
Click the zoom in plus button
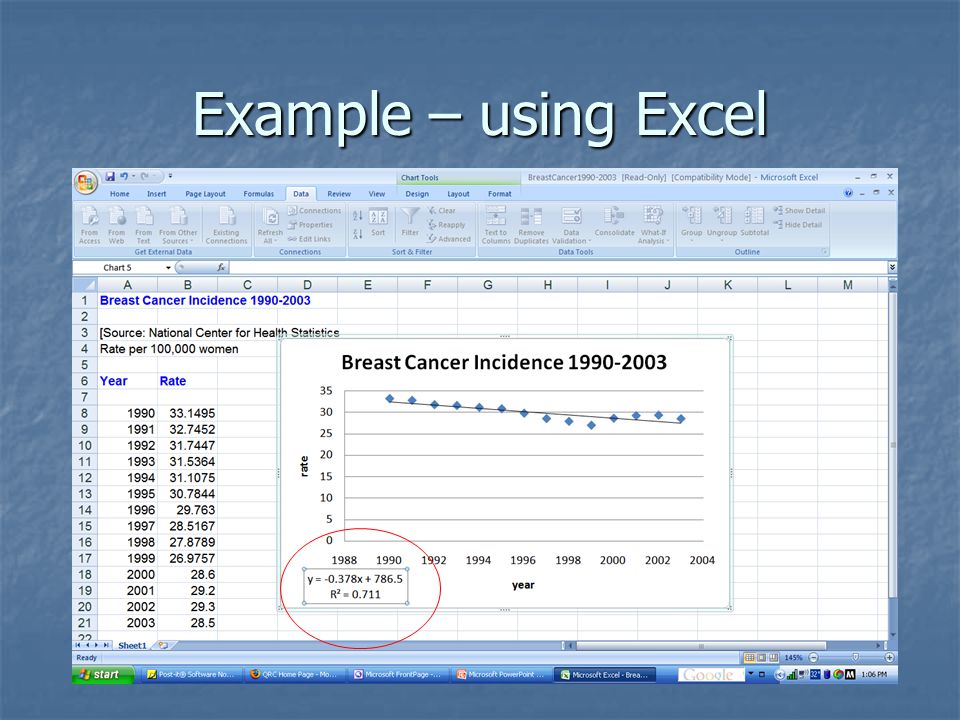click(x=889, y=658)
